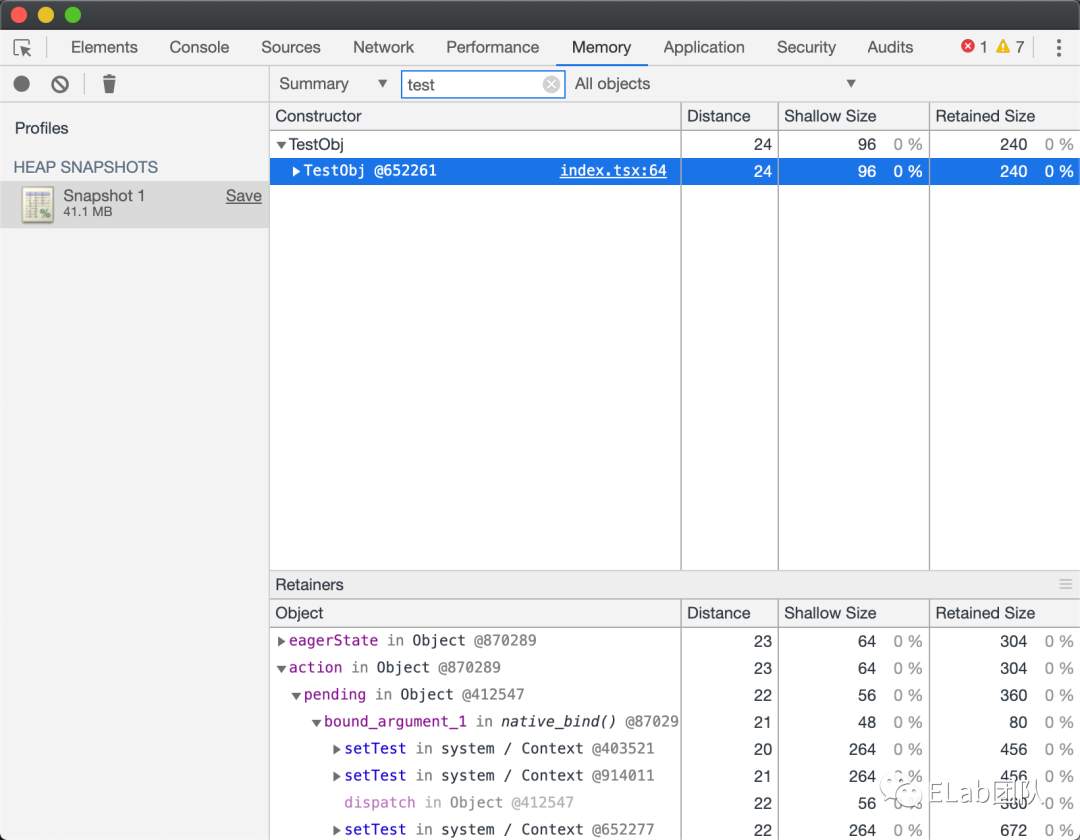Sort retainers by the Object column header
This screenshot has height=840, width=1080.
(475, 613)
